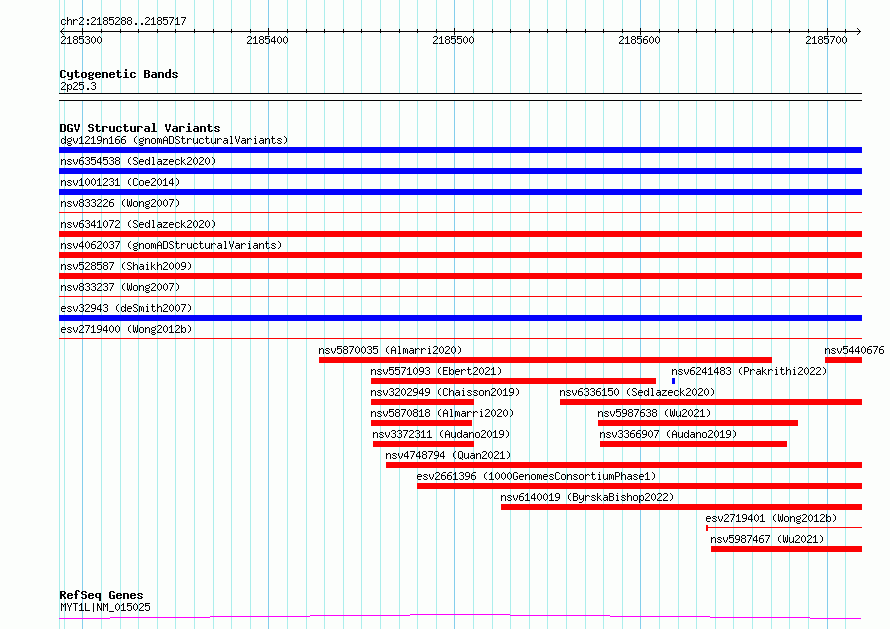Click variant label nsv833237 (Wong2007)
The image size is (890, 629).
120,287
